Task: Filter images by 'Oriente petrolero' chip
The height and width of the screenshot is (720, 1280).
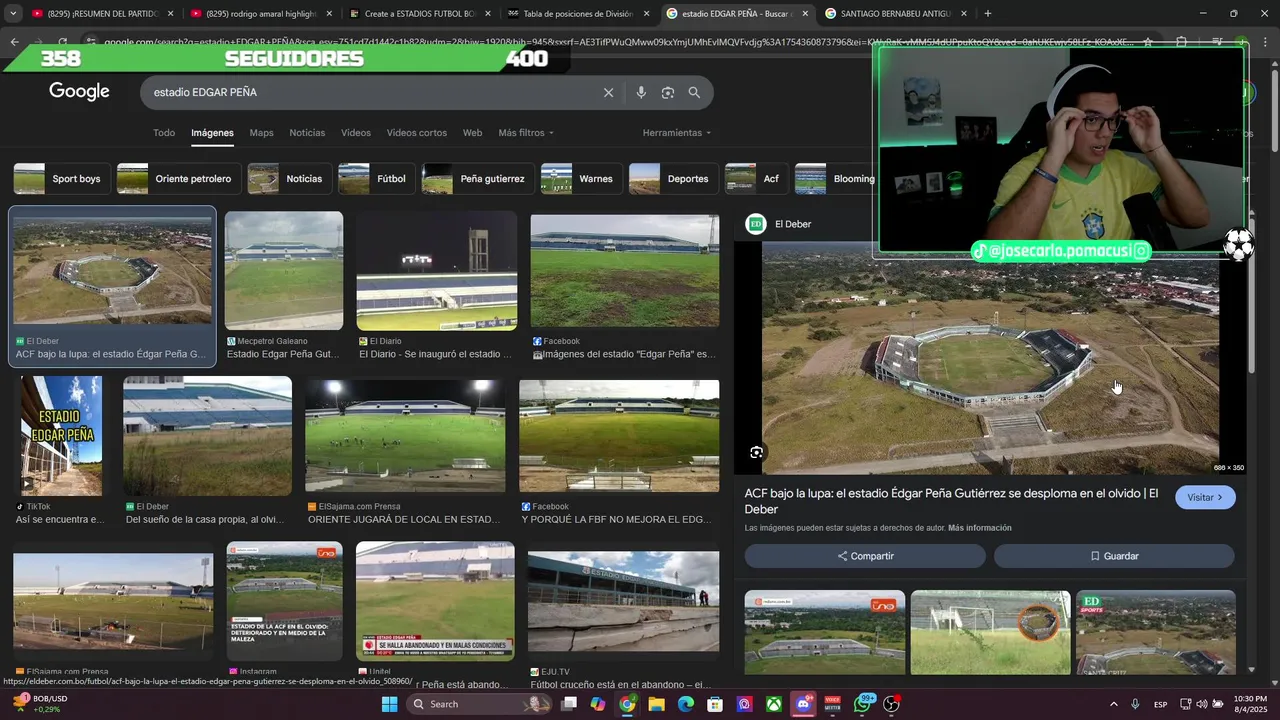Action: (x=179, y=179)
